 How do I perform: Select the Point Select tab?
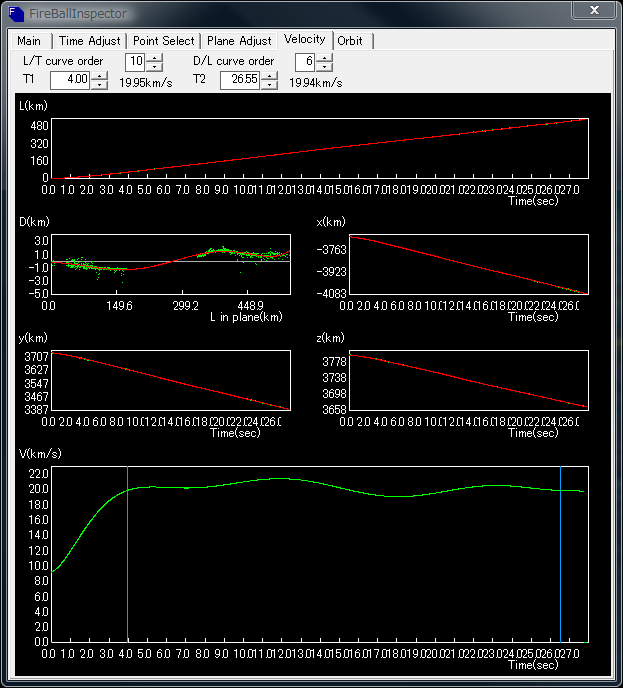164,41
